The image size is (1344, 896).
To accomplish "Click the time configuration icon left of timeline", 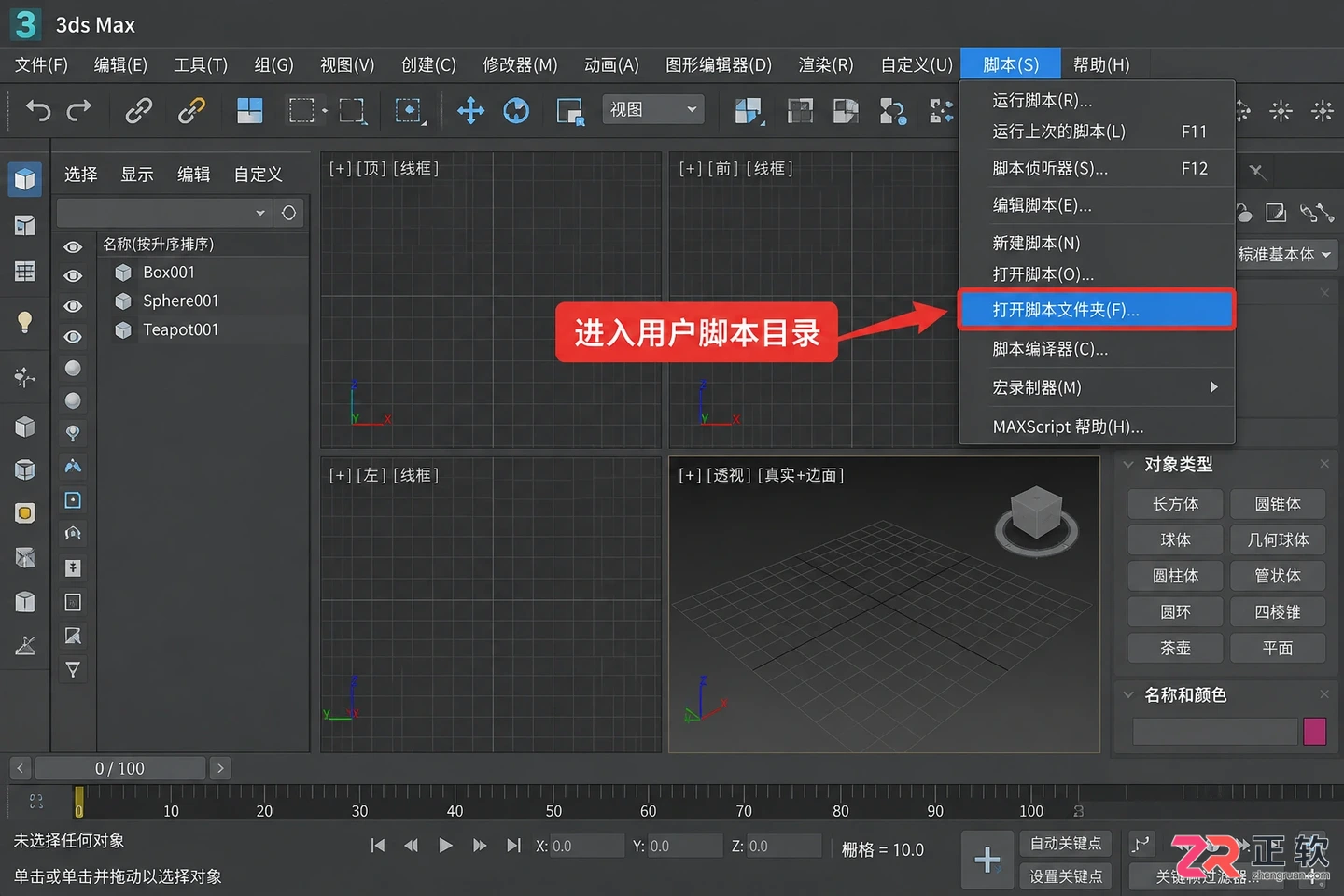I will (36, 802).
